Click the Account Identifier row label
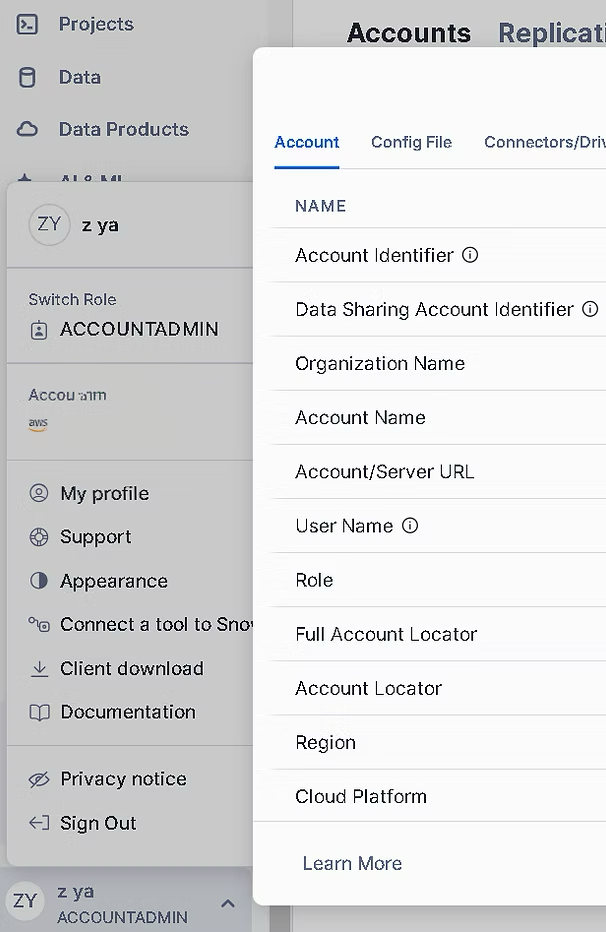The width and height of the screenshot is (606, 932). click(374, 255)
